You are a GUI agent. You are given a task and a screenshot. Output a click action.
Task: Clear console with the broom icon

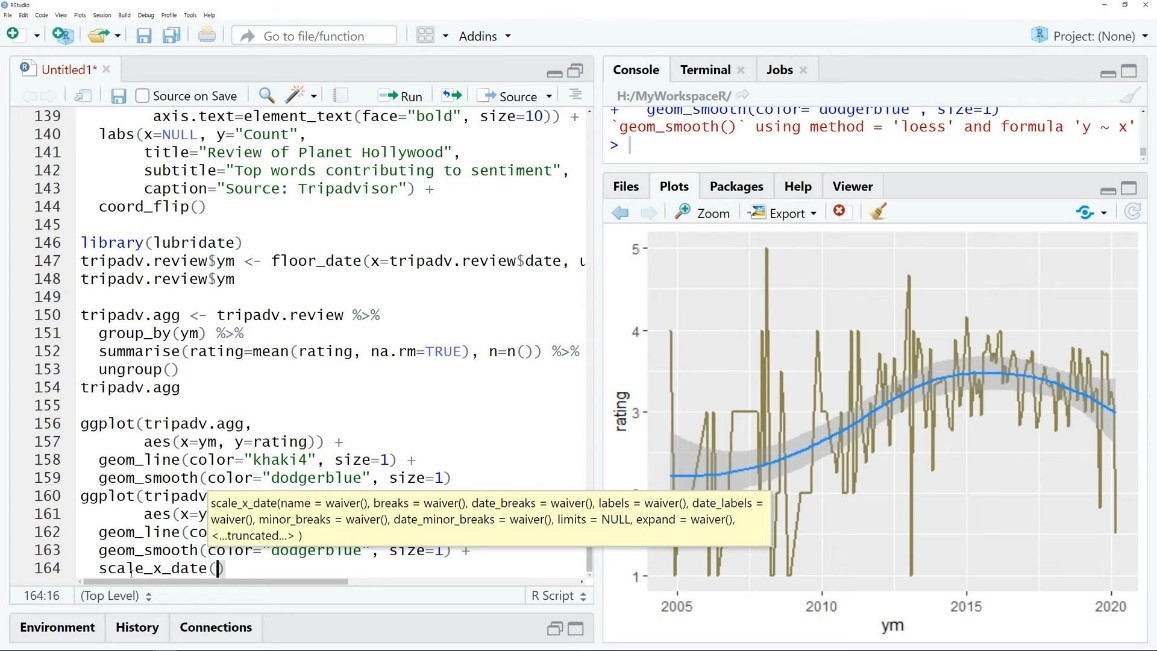[1129, 96]
